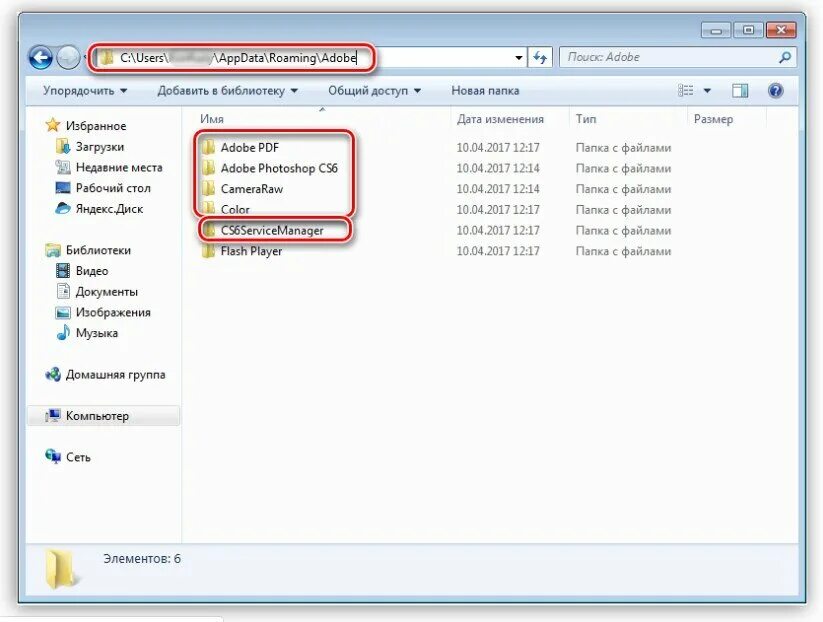Click the search magnifier icon
This screenshot has height=622, width=823.
coord(785,57)
